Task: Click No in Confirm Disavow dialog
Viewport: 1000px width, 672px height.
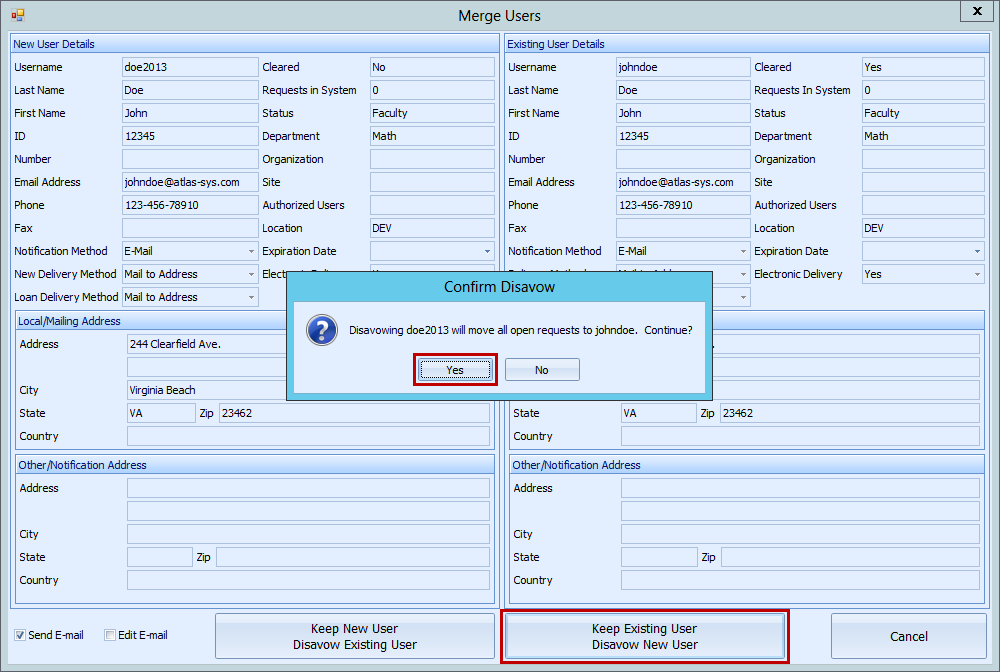Action: [x=541, y=370]
